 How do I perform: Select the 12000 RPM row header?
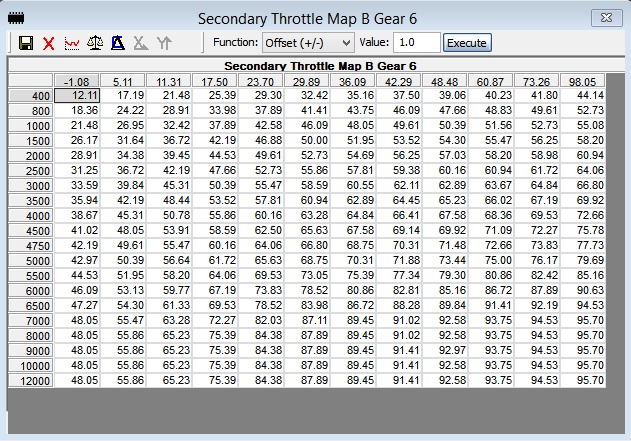(x=31, y=381)
